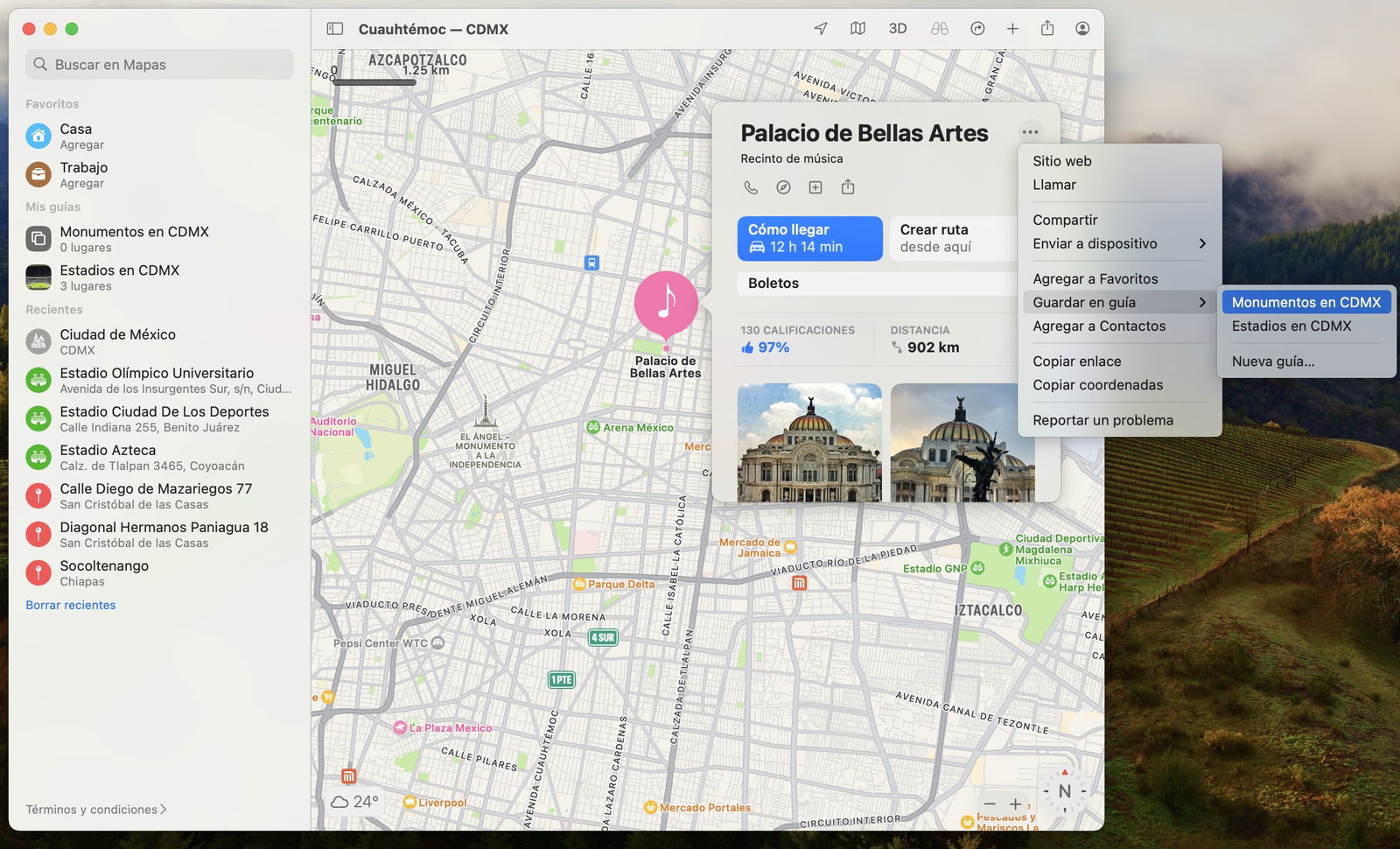Expand Guardar en guía submenu
The width and height of the screenshot is (1400, 849).
[x=1120, y=302]
